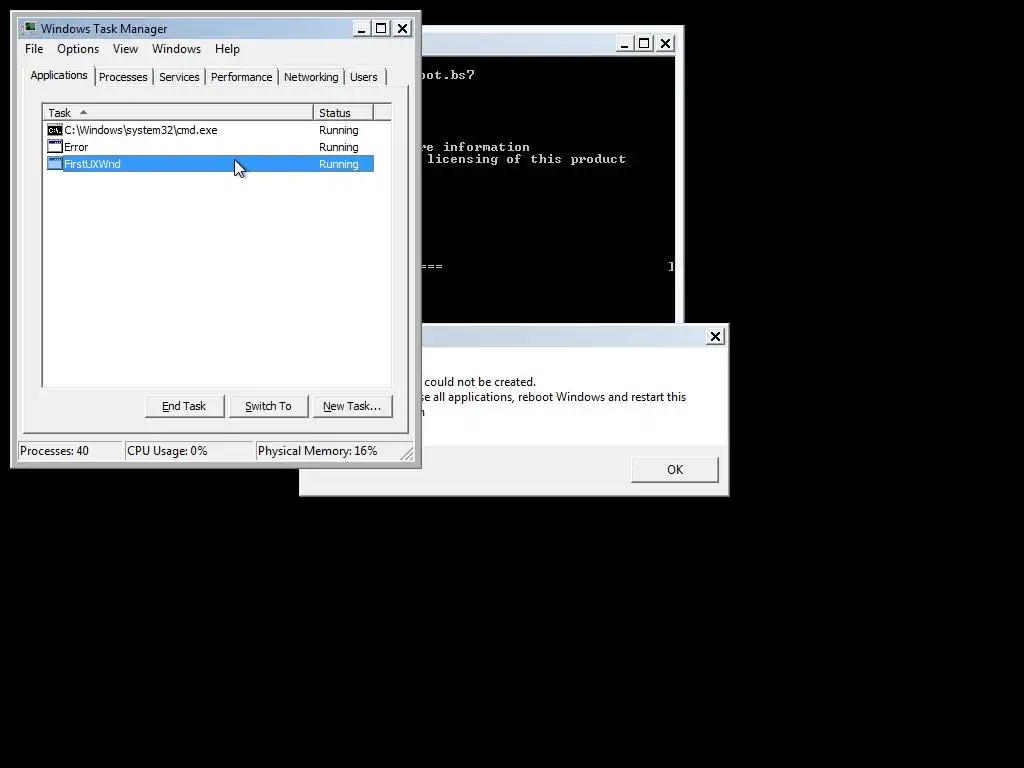Screen dimensions: 1024x768
Task: Click the End Task button
Action: [x=184, y=406]
